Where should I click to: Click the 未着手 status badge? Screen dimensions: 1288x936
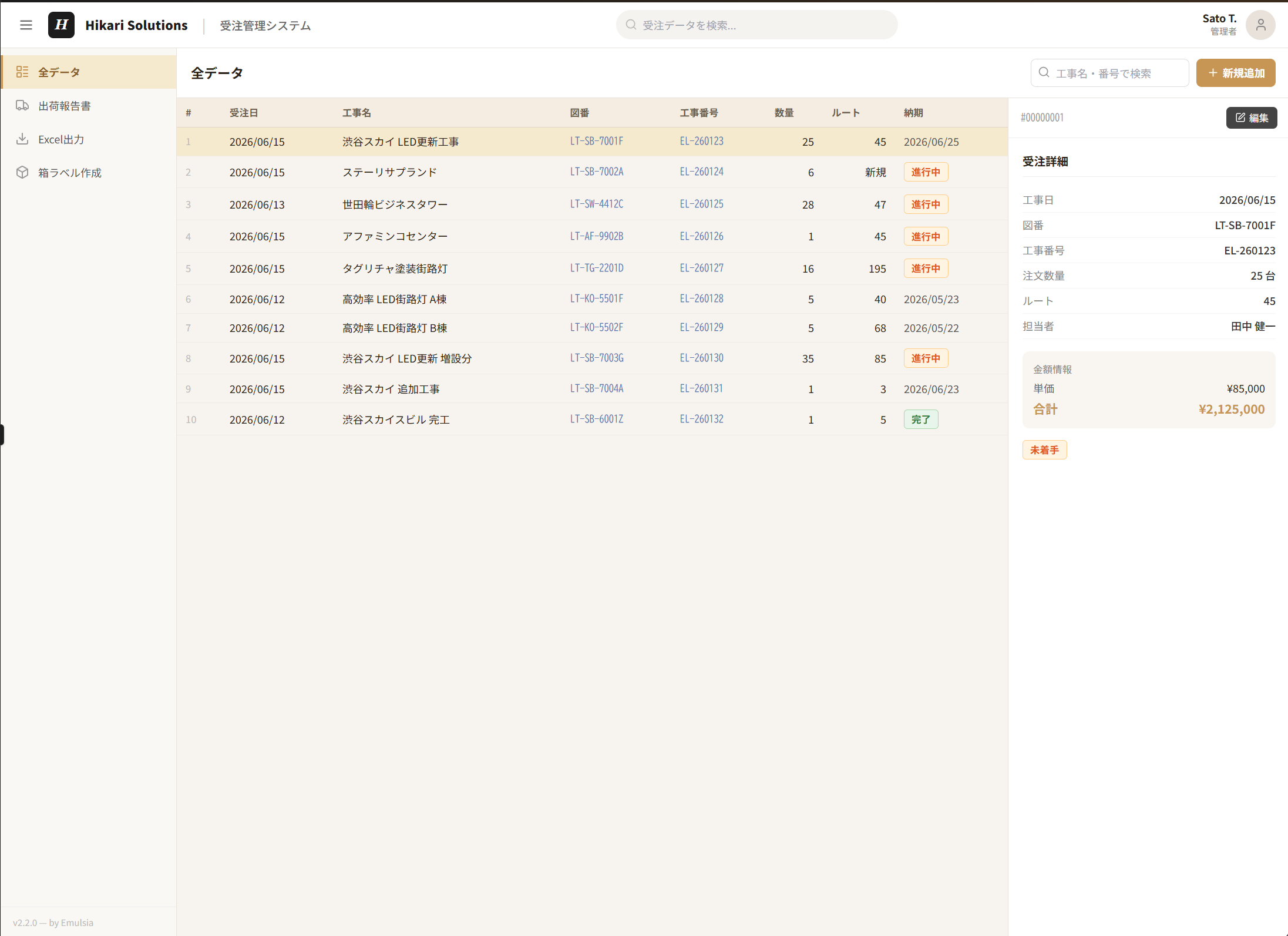tap(1044, 450)
